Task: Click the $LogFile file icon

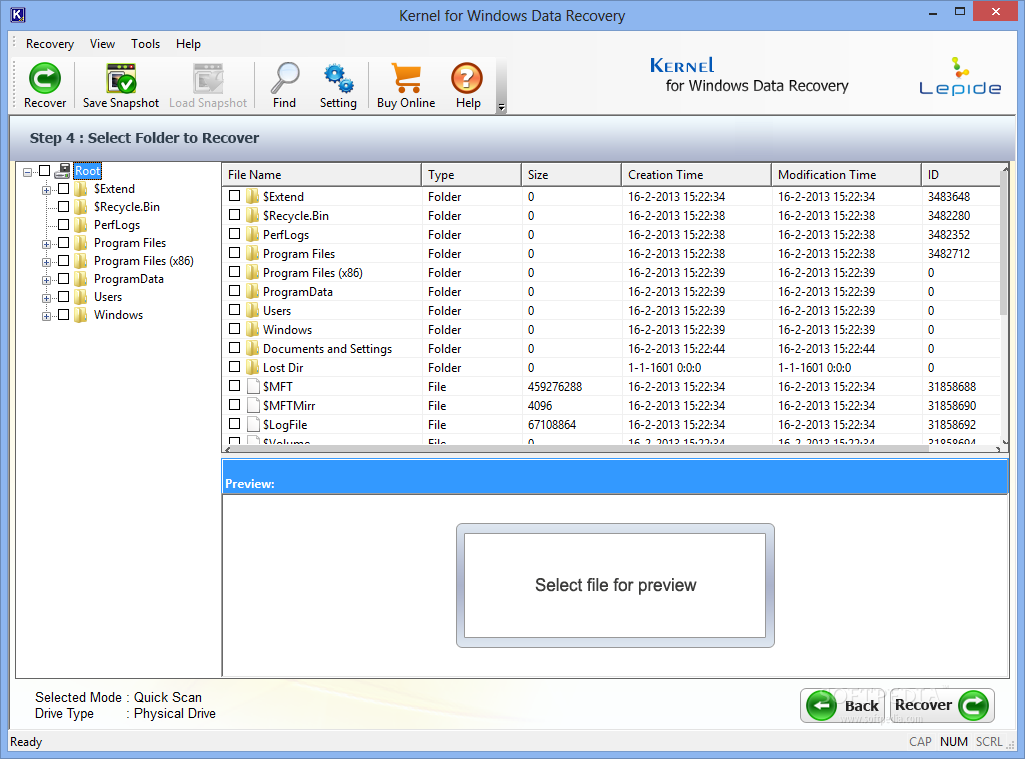Action: 253,424
